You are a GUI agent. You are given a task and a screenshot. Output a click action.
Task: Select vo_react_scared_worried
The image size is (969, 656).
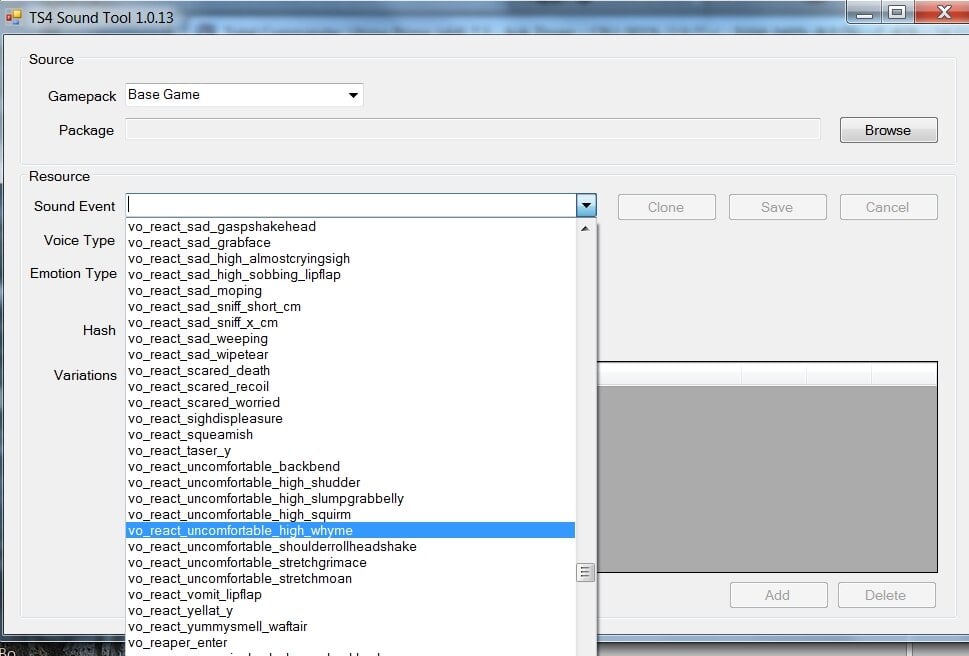click(350, 403)
